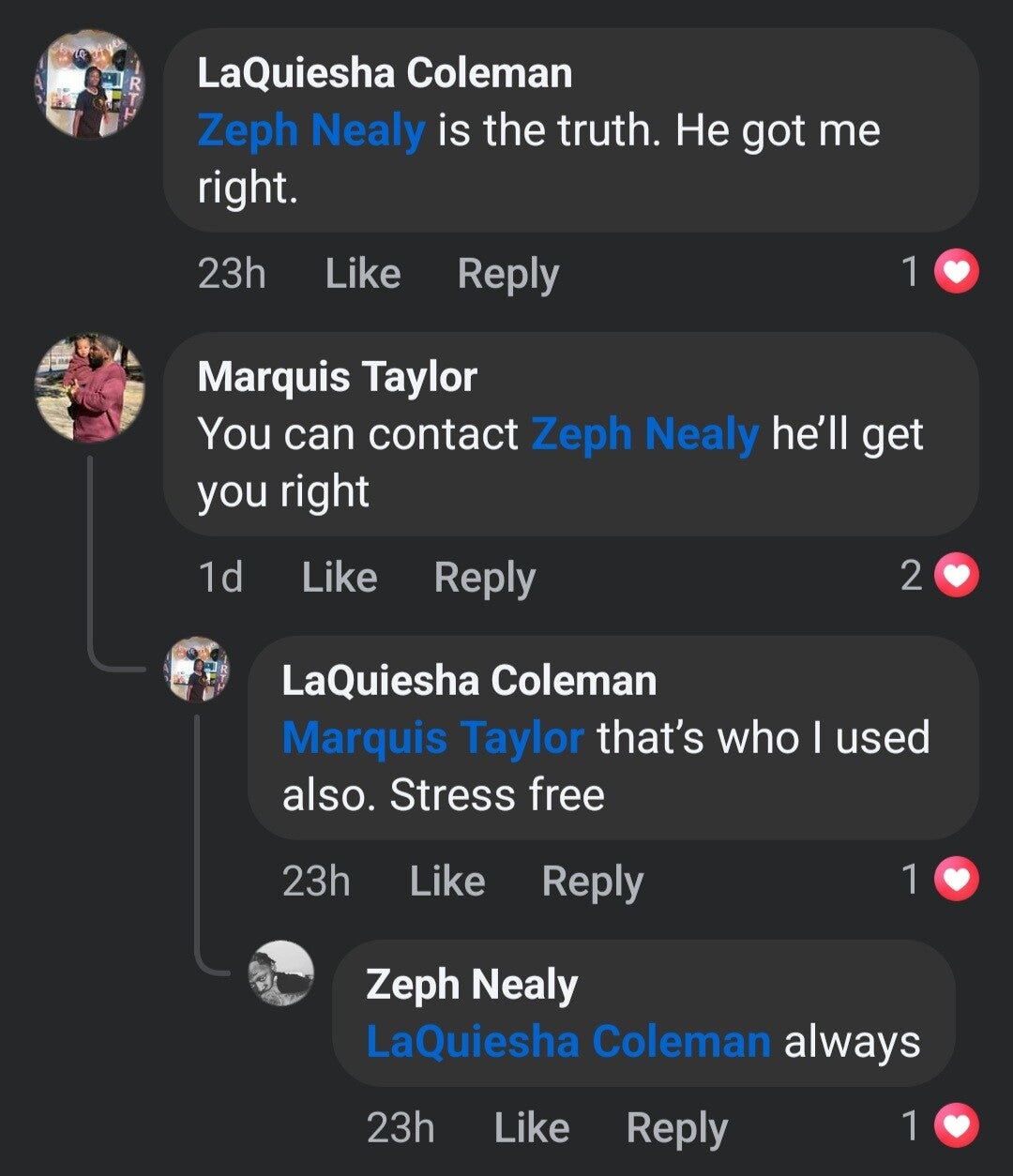
Task: Open the Marquis Taylor mention in LaQuiesha's reply
Action: click(x=432, y=737)
